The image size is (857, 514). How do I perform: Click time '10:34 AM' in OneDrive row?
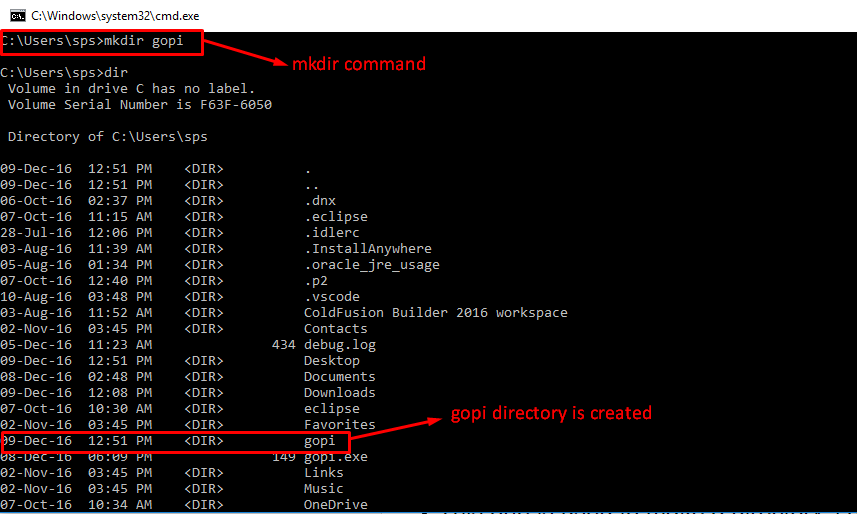(120, 504)
